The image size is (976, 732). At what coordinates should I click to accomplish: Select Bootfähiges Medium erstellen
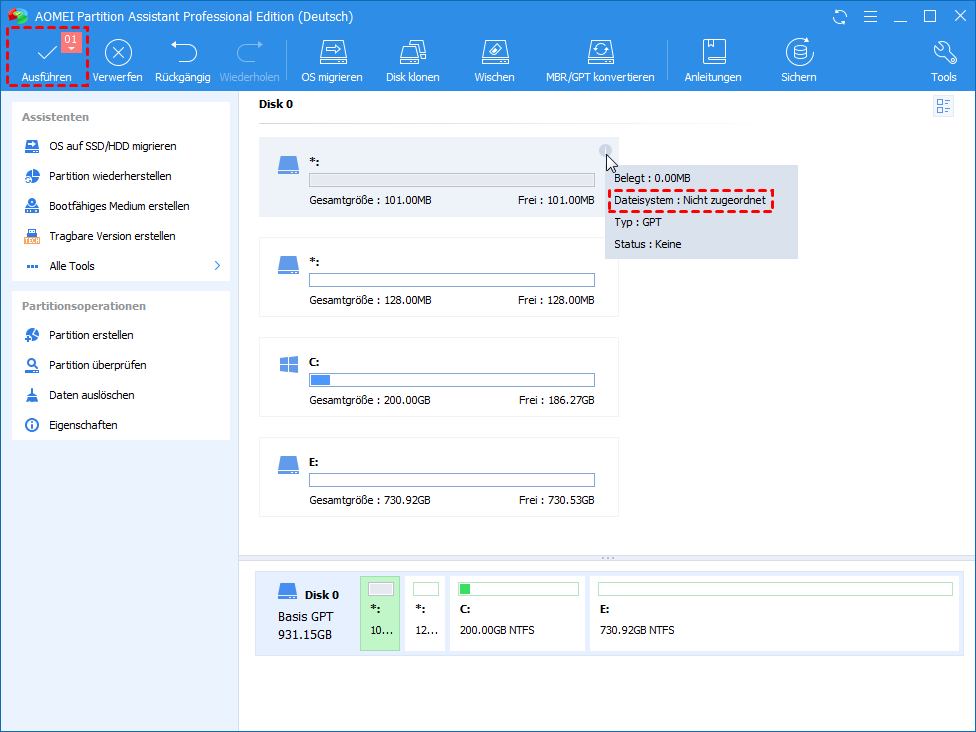tap(119, 206)
